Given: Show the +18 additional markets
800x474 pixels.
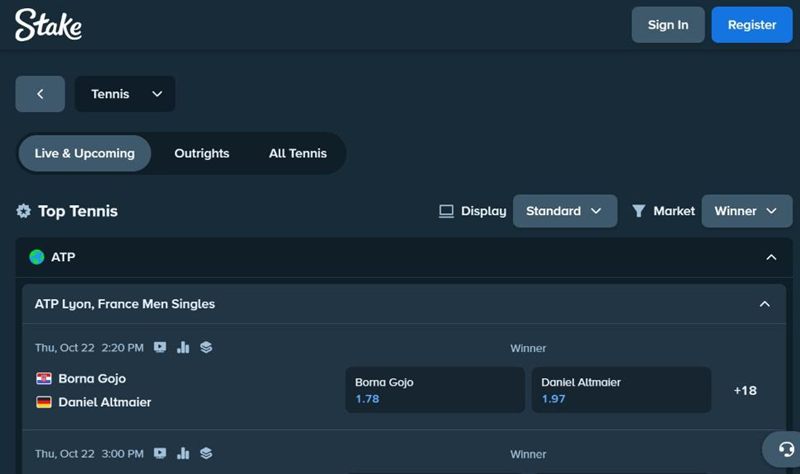Looking at the screenshot, I should click(745, 390).
